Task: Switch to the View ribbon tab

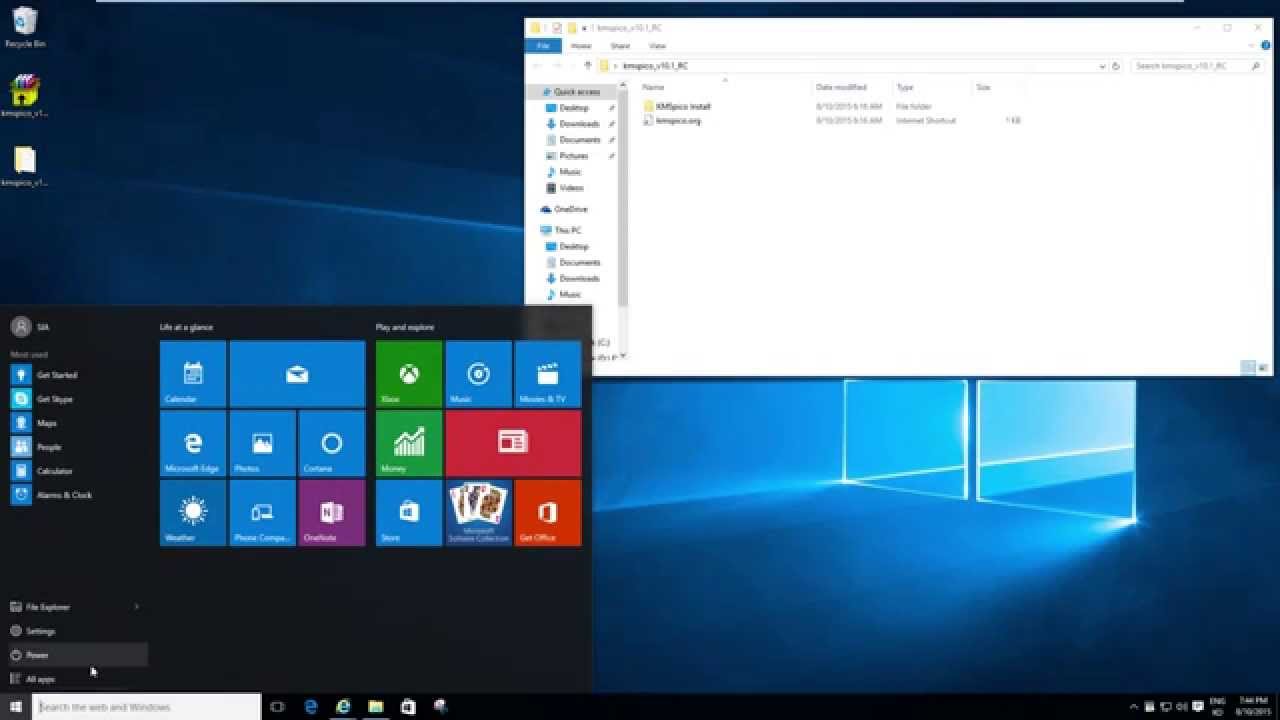Action: [x=657, y=46]
